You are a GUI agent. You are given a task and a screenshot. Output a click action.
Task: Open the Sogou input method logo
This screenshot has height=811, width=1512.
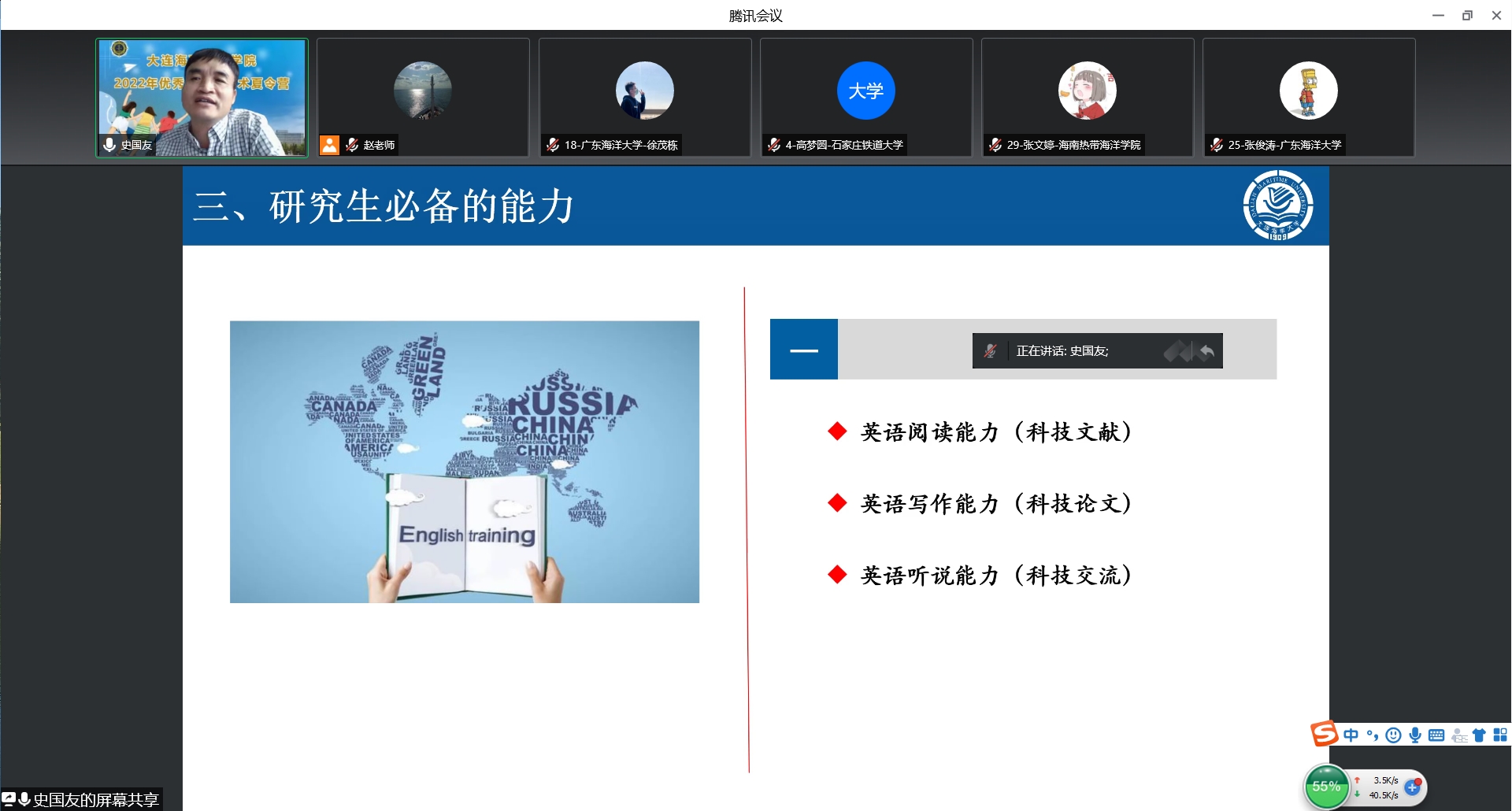click(x=1324, y=734)
